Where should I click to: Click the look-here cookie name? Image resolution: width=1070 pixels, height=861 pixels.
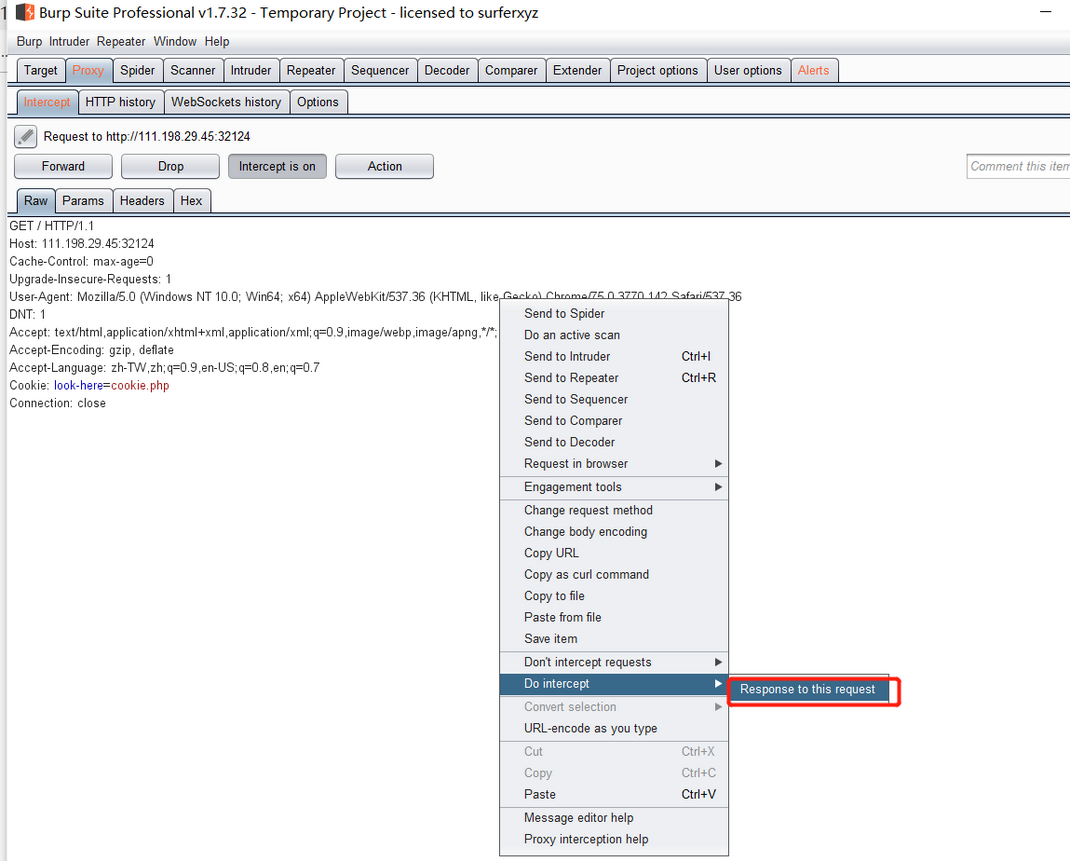[x=78, y=385]
